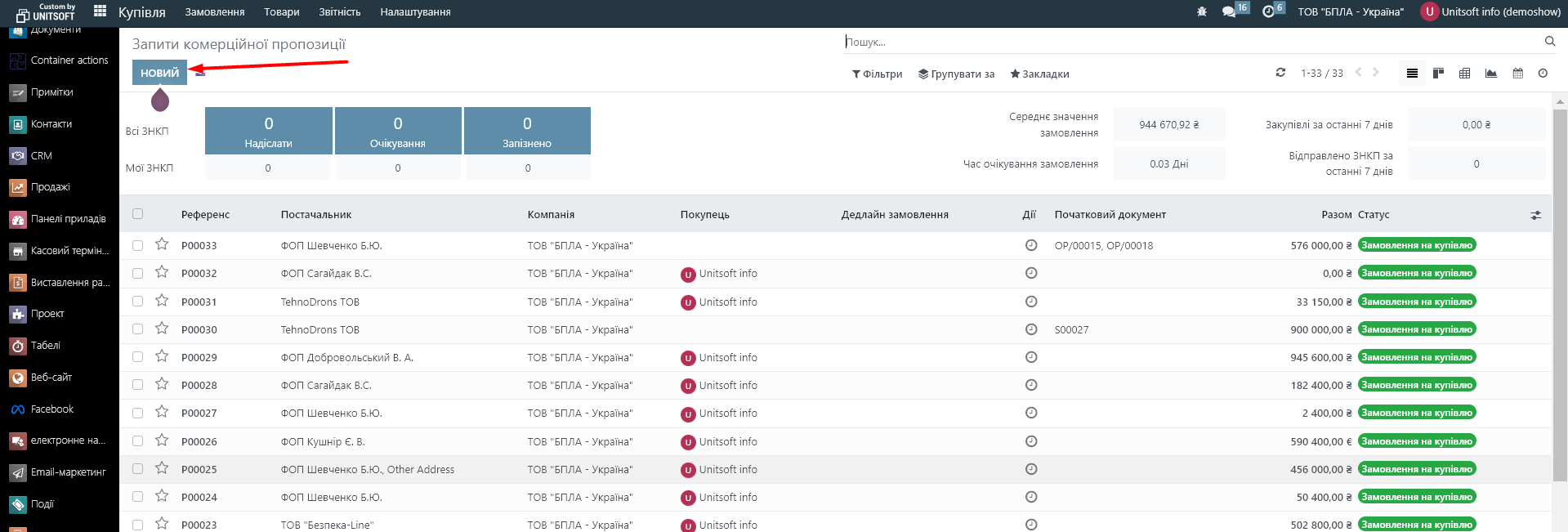Click activity clock for P00030 row

pyautogui.click(x=1031, y=329)
